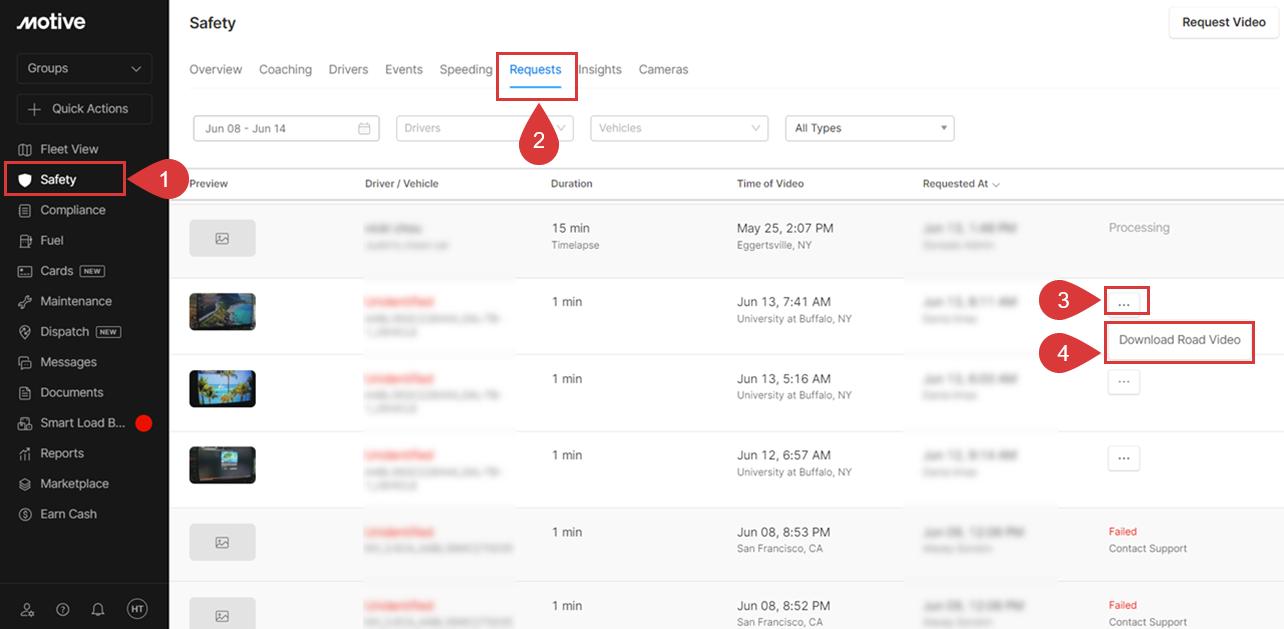
Task: Sort by Requested At column header
Action: [x=961, y=184]
